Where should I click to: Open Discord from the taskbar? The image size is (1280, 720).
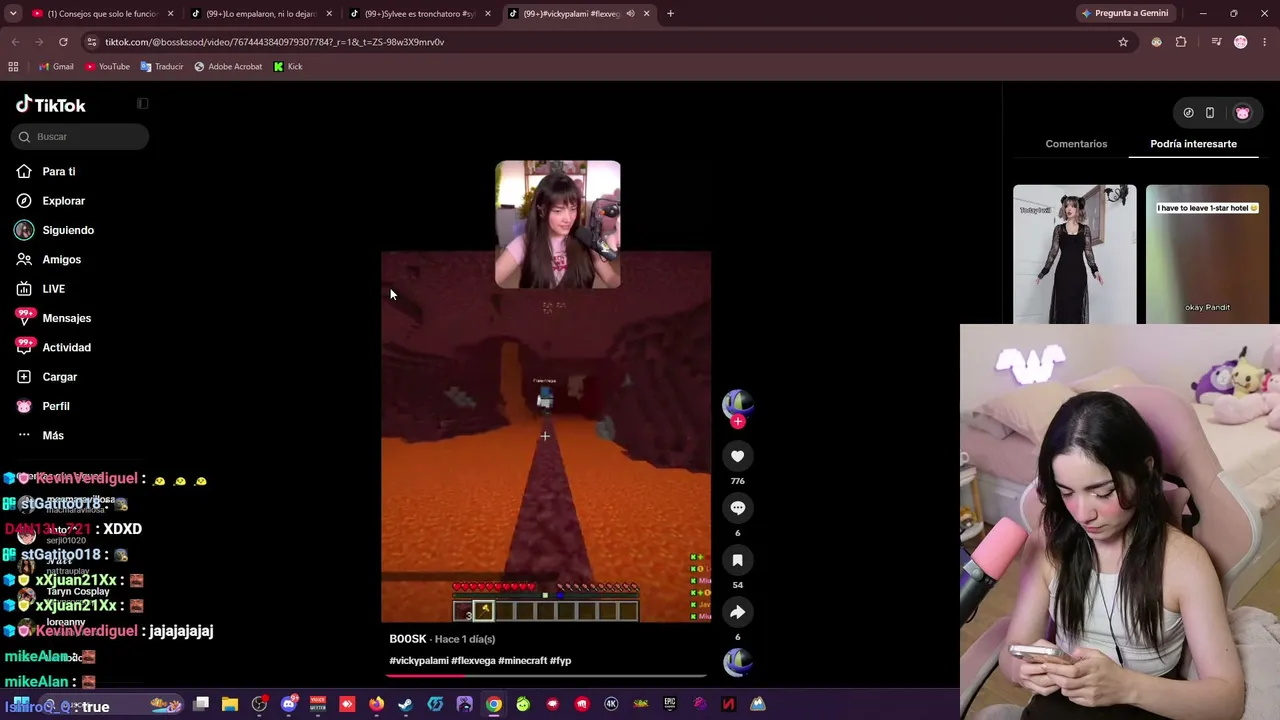point(289,704)
